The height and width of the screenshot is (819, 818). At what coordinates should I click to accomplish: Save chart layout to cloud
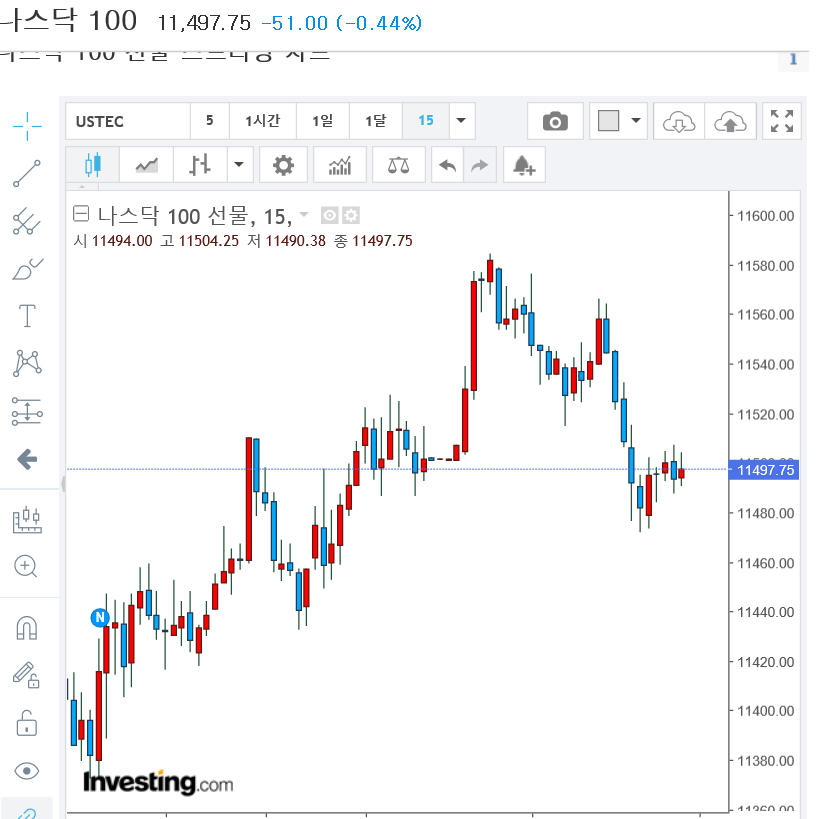coord(730,122)
